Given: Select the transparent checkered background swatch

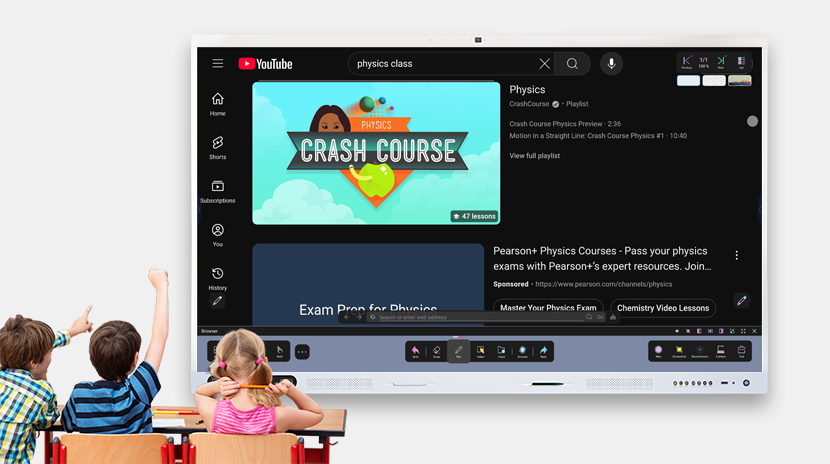Looking at the screenshot, I should click(714, 80).
